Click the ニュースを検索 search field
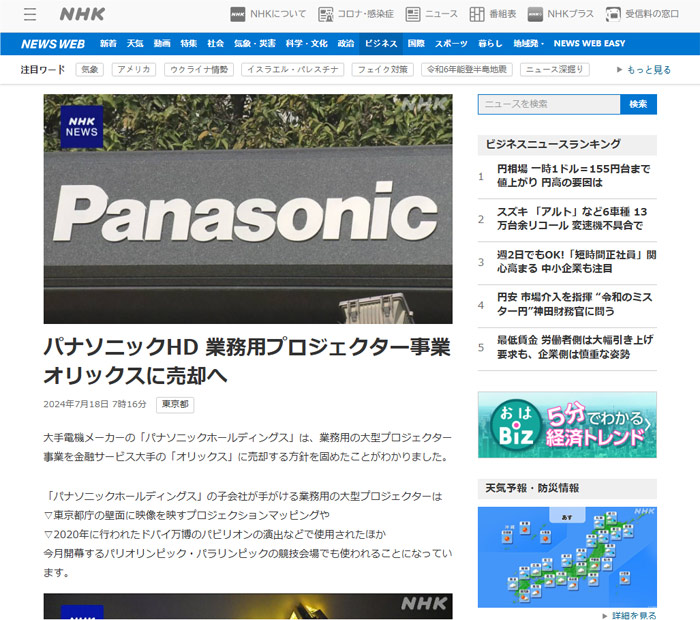The image size is (700, 620). click(x=549, y=104)
